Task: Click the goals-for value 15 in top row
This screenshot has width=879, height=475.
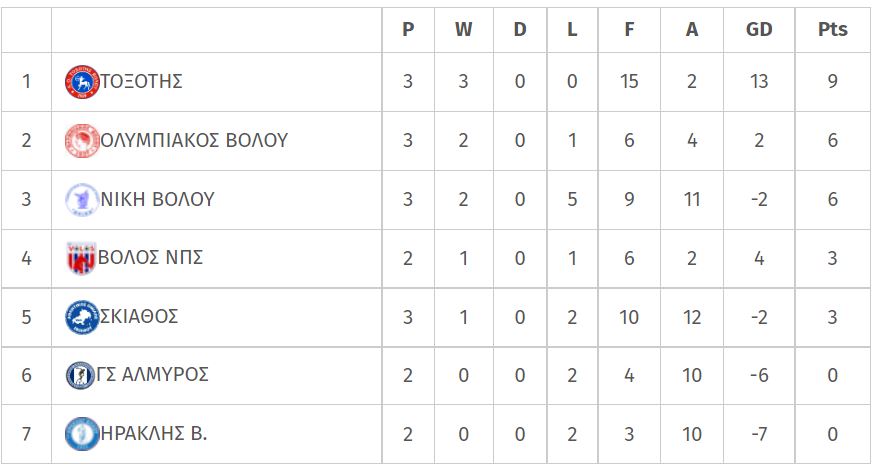Action: click(629, 82)
